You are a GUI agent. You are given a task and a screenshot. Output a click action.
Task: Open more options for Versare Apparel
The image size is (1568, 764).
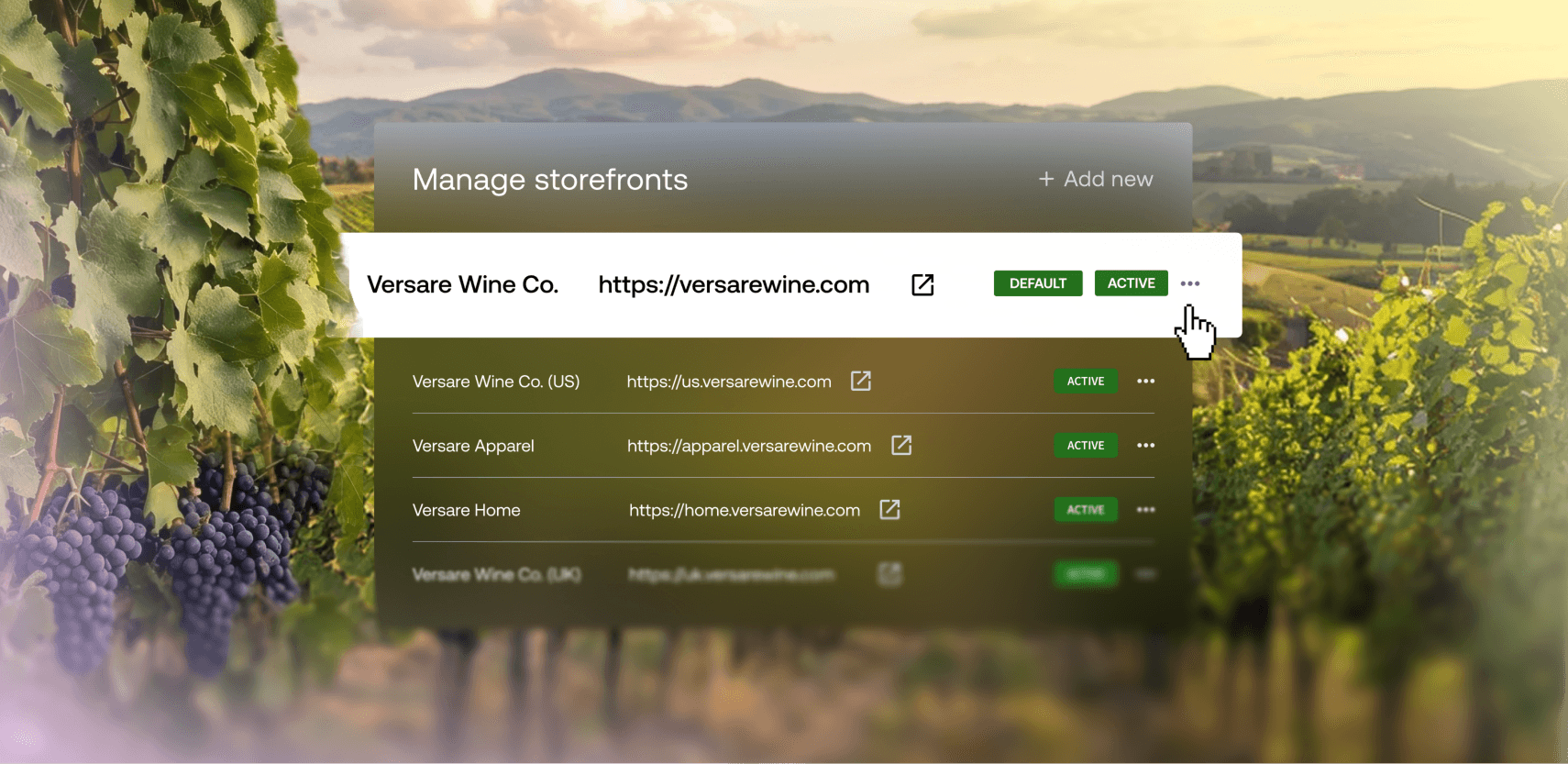tap(1146, 445)
